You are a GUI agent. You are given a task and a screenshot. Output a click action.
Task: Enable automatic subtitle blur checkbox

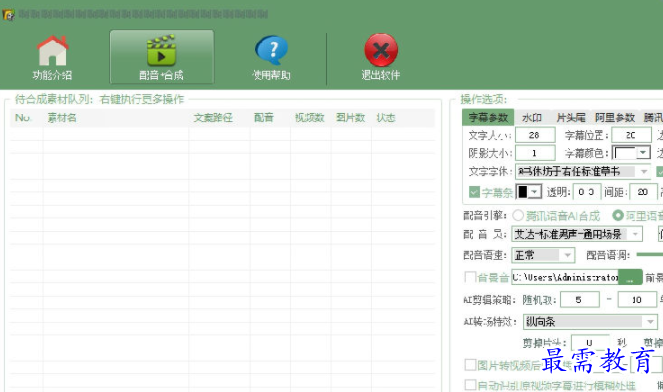470,385
